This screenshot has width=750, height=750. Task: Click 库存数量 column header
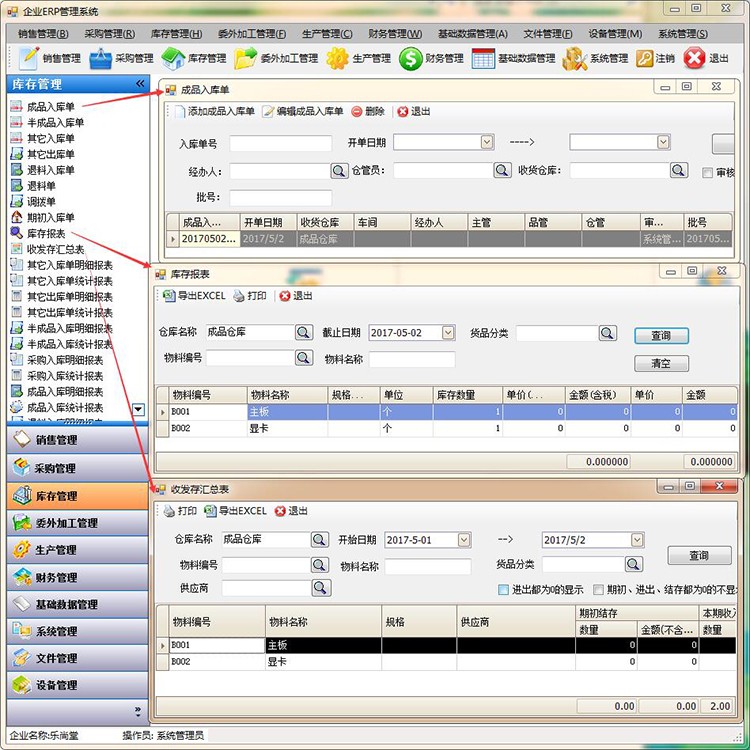pyautogui.click(x=468, y=395)
